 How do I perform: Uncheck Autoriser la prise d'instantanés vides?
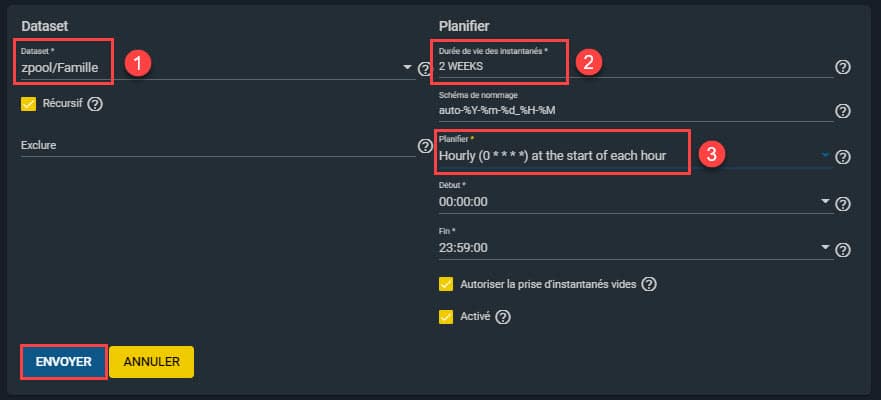click(x=446, y=284)
